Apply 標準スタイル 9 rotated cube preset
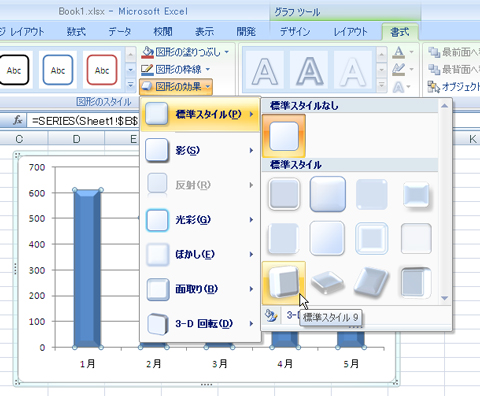 (284, 283)
